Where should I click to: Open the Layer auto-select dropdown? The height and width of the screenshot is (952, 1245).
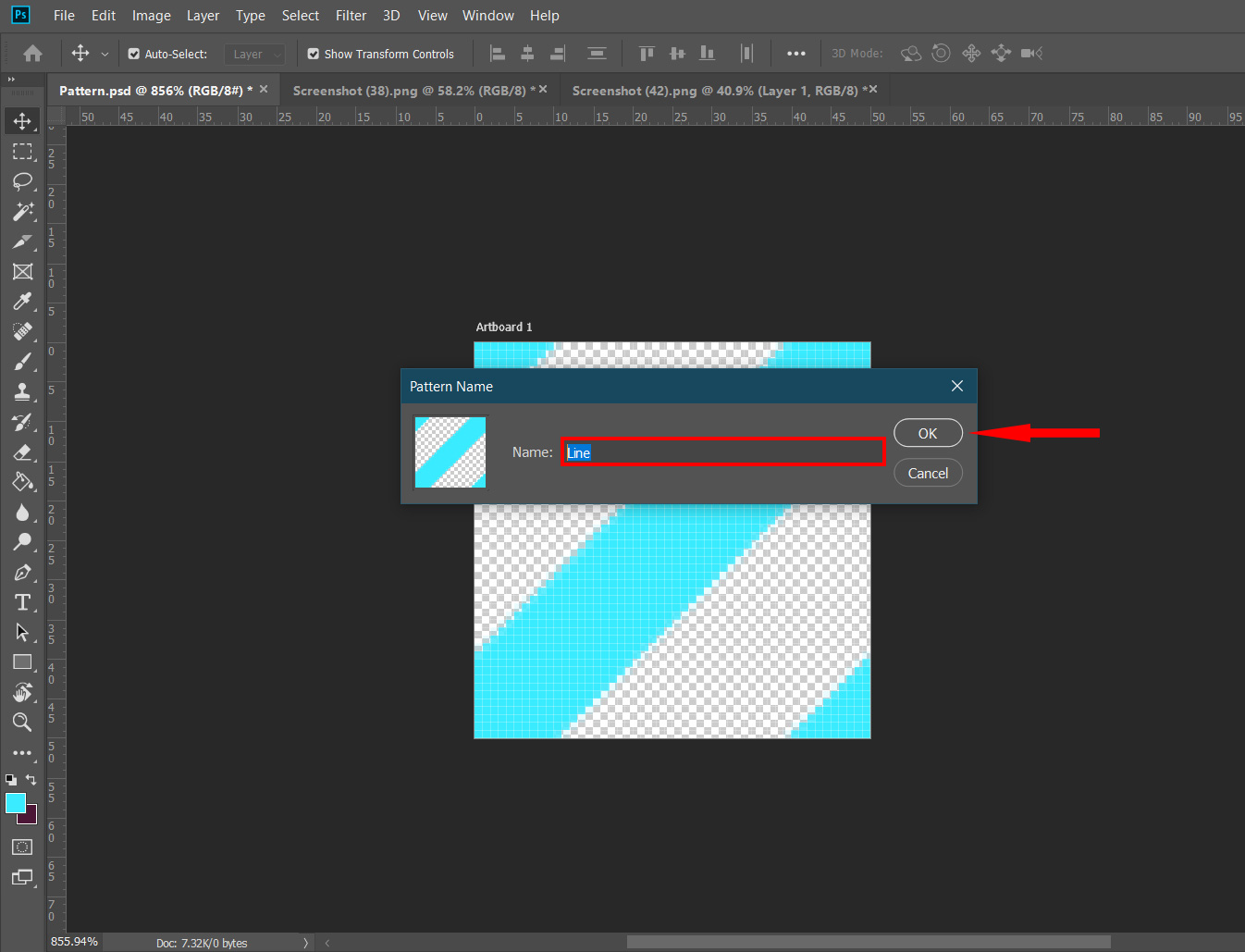click(x=254, y=55)
